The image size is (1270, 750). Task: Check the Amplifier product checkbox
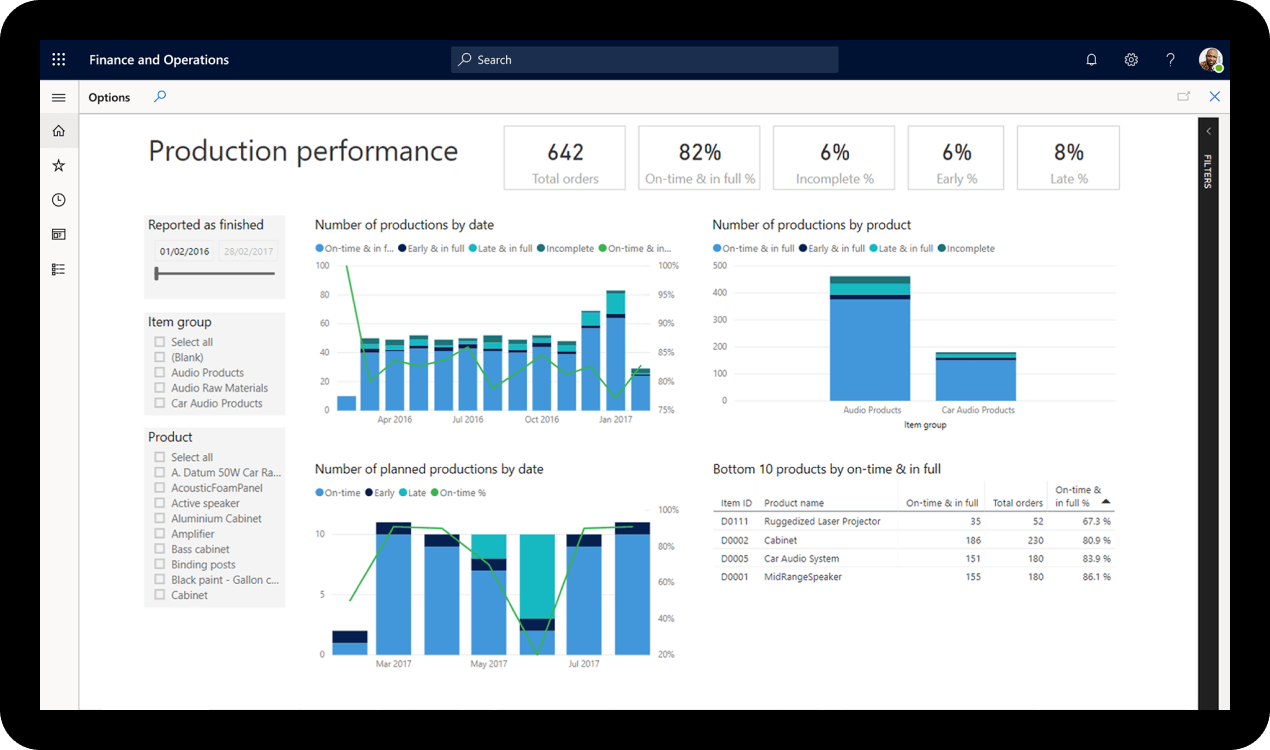pos(158,533)
